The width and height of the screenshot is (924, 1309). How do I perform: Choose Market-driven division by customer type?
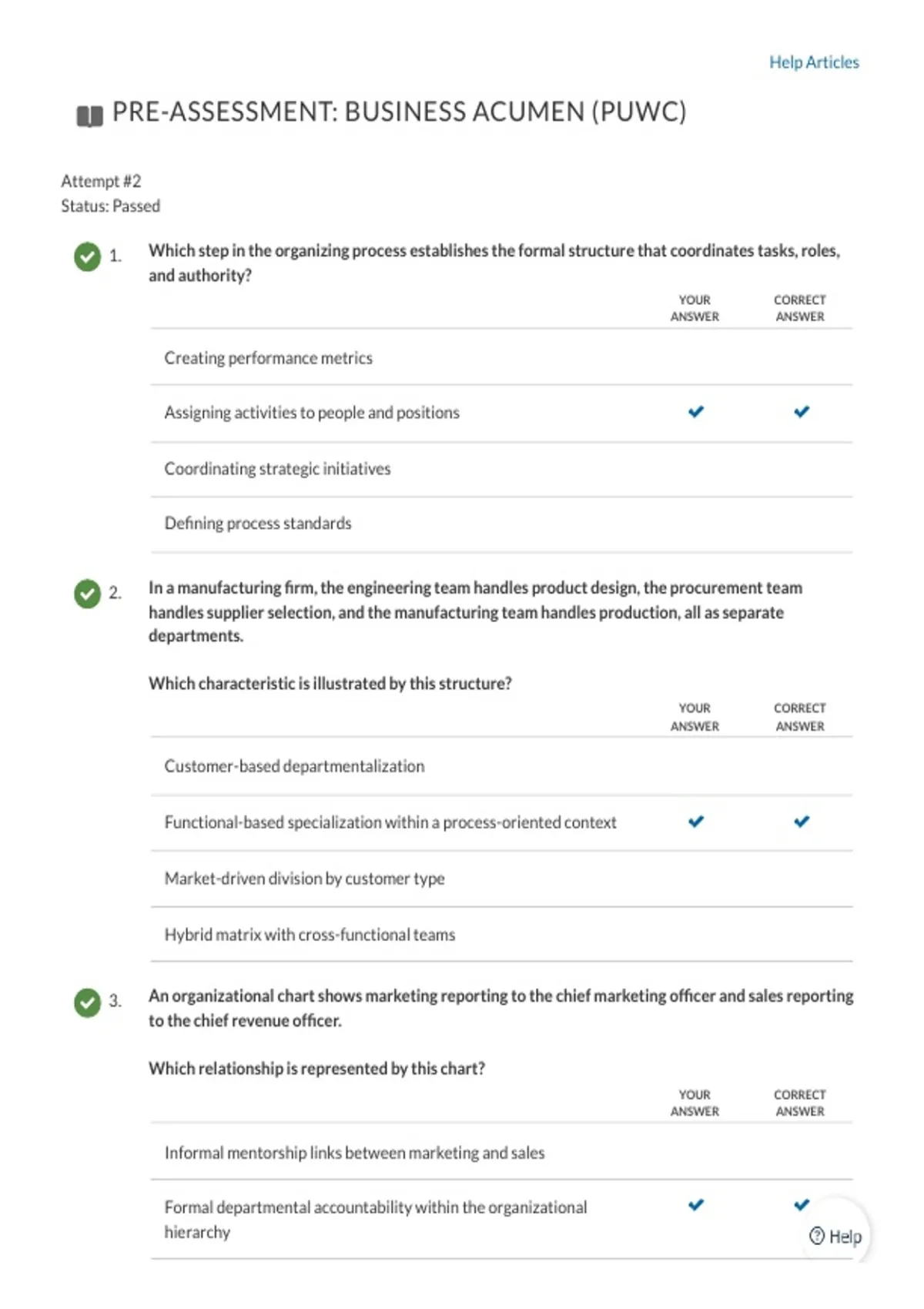(x=501, y=879)
